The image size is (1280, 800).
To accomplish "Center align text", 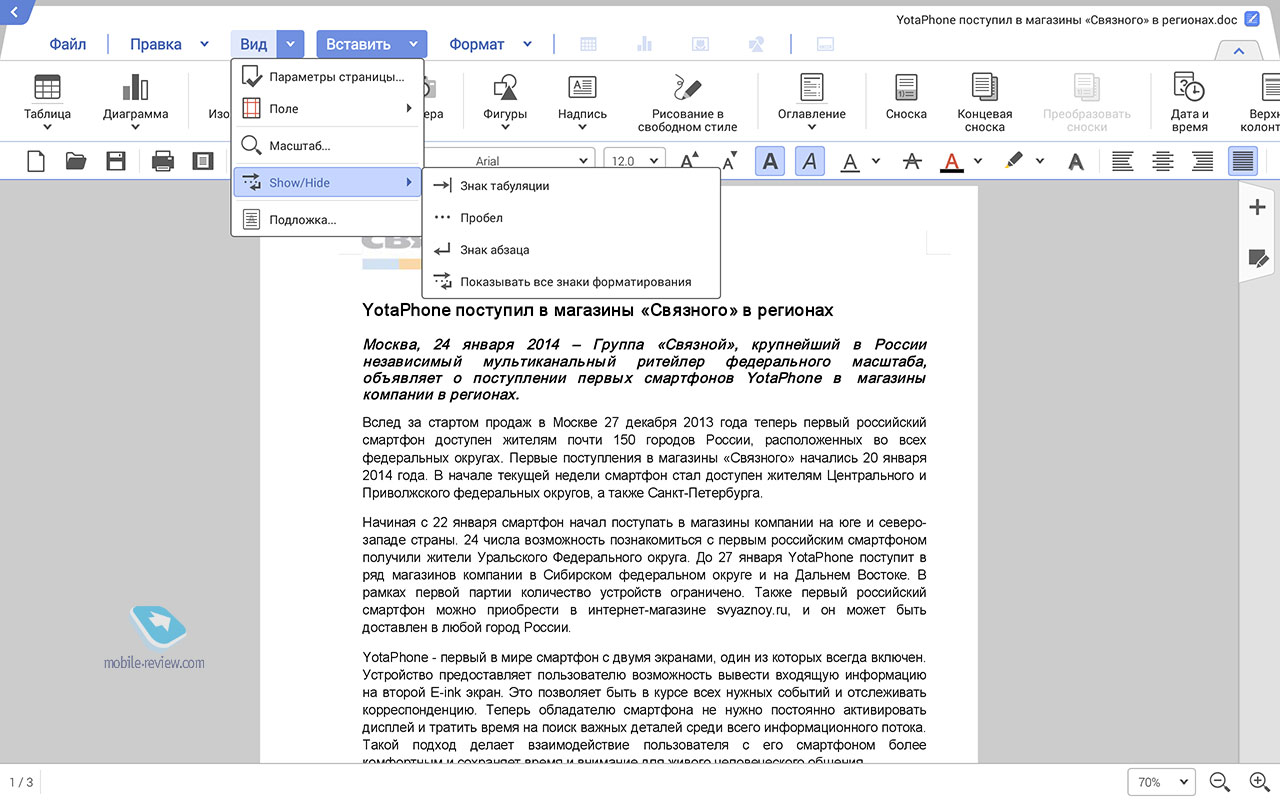I will [1163, 161].
